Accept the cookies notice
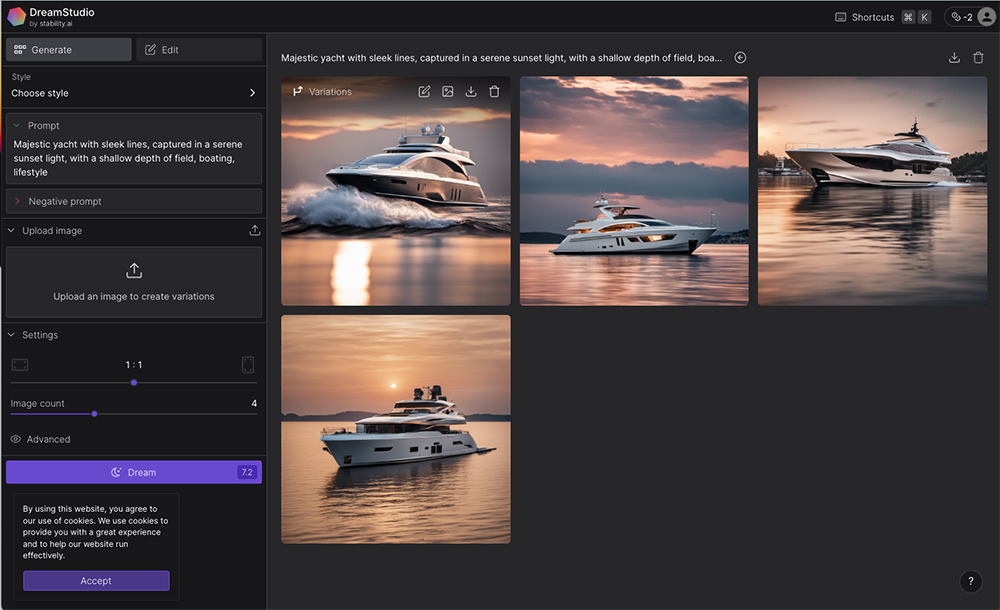This screenshot has width=1000, height=610. click(x=96, y=580)
